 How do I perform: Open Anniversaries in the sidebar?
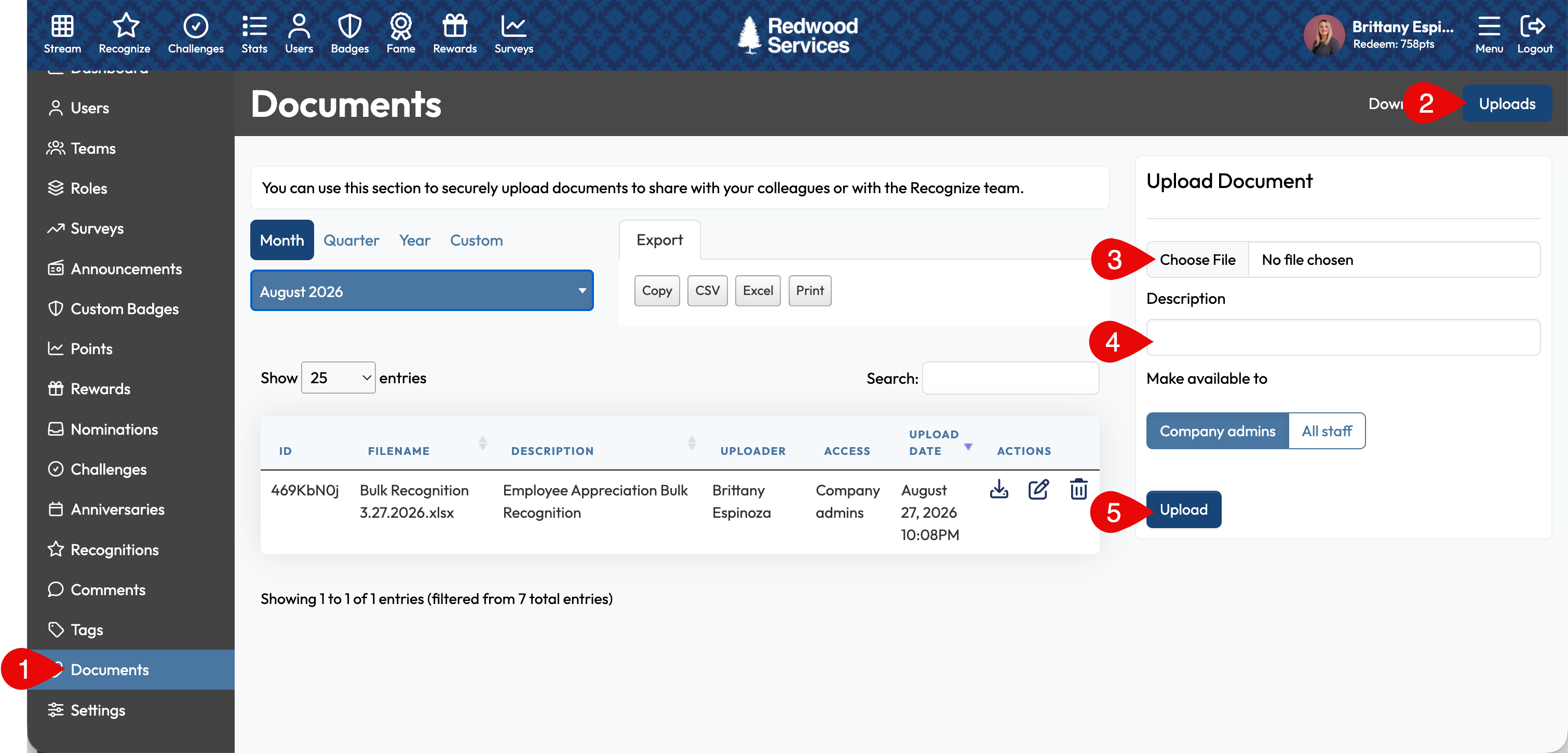(131, 509)
